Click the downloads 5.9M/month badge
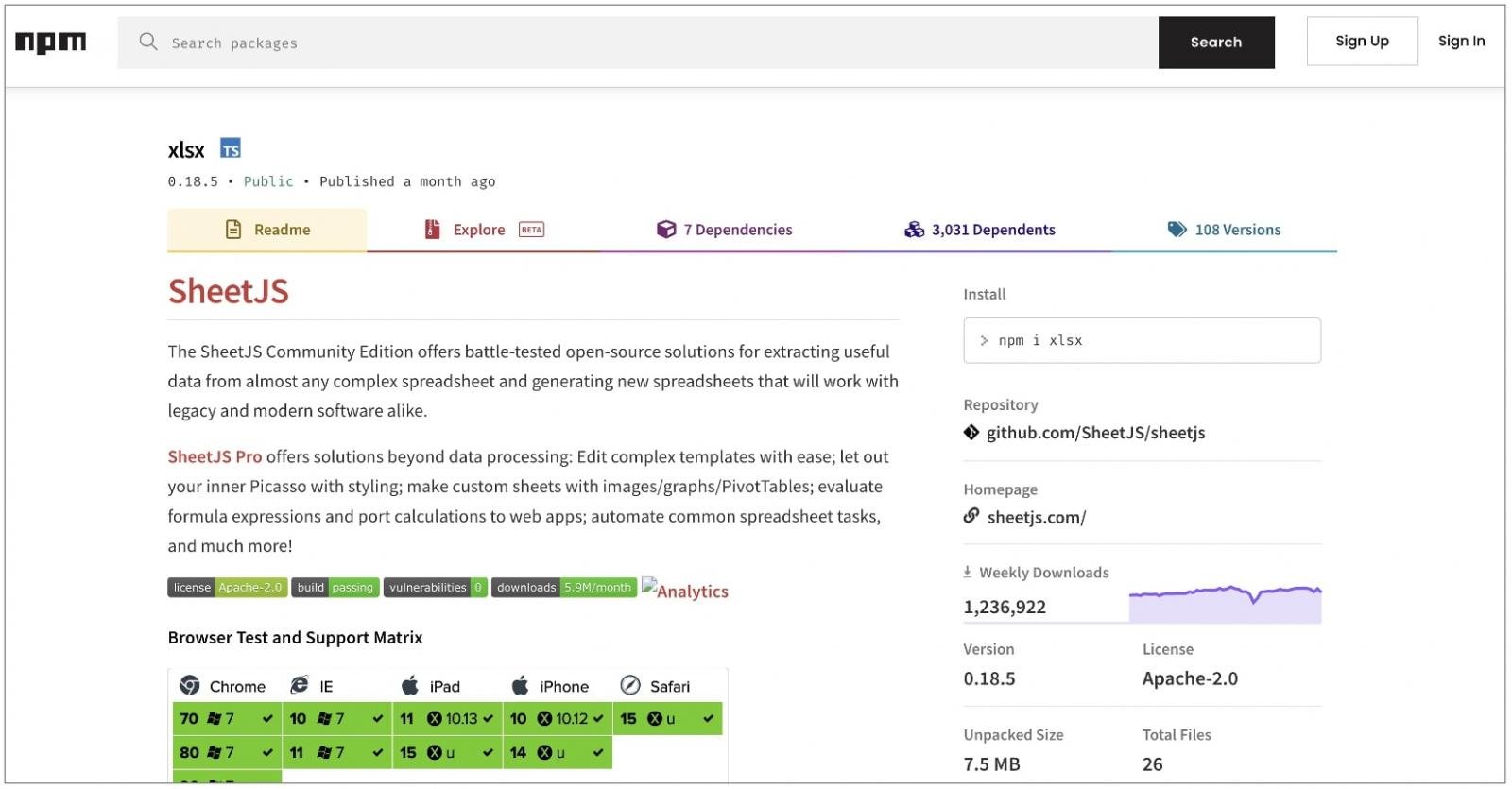1512x789 pixels. pos(564,588)
